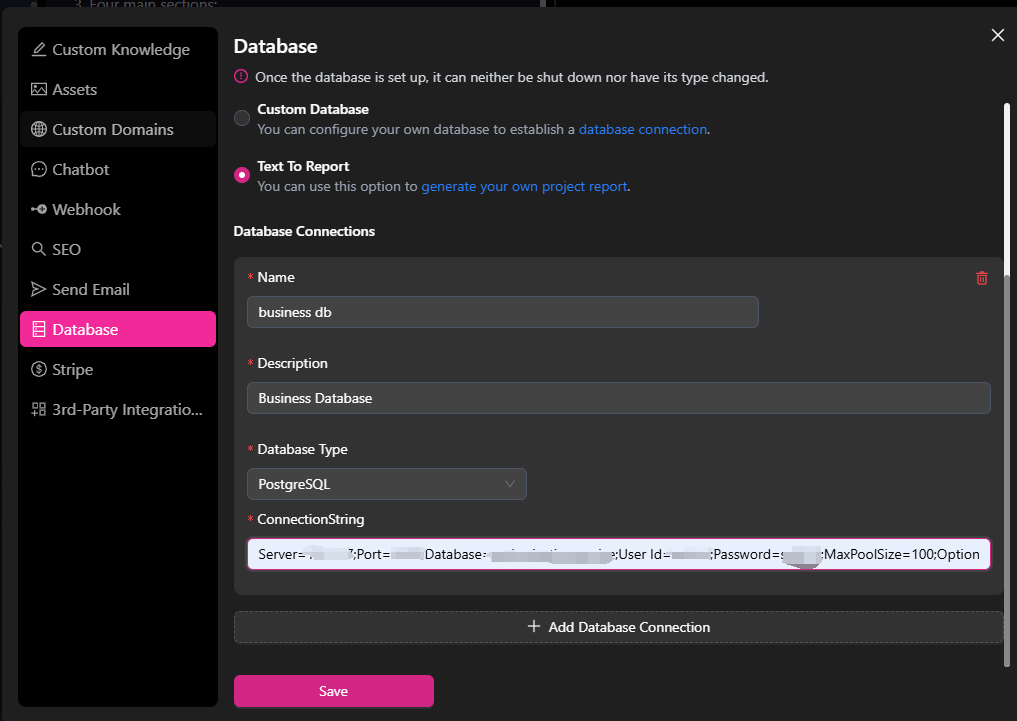Click the ConnectionString input field
The image size is (1017, 721).
pyautogui.click(x=619, y=554)
